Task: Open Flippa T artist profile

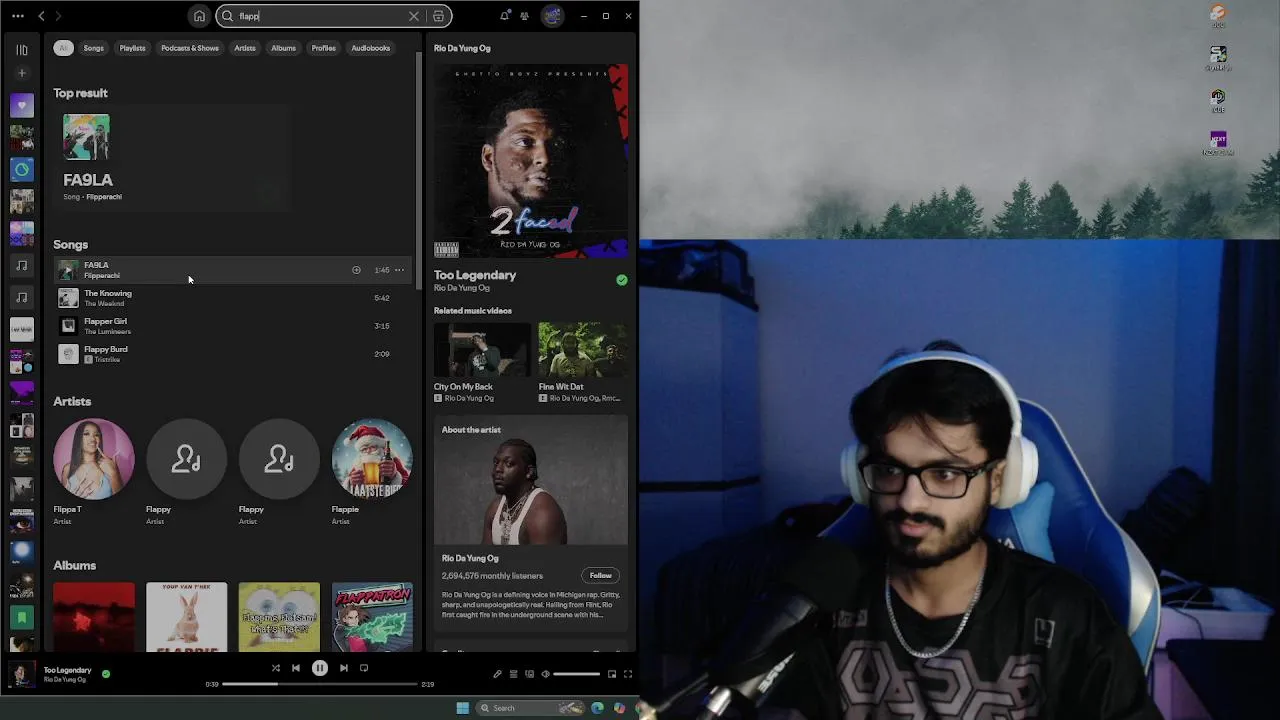Action: [x=93, y=459]
